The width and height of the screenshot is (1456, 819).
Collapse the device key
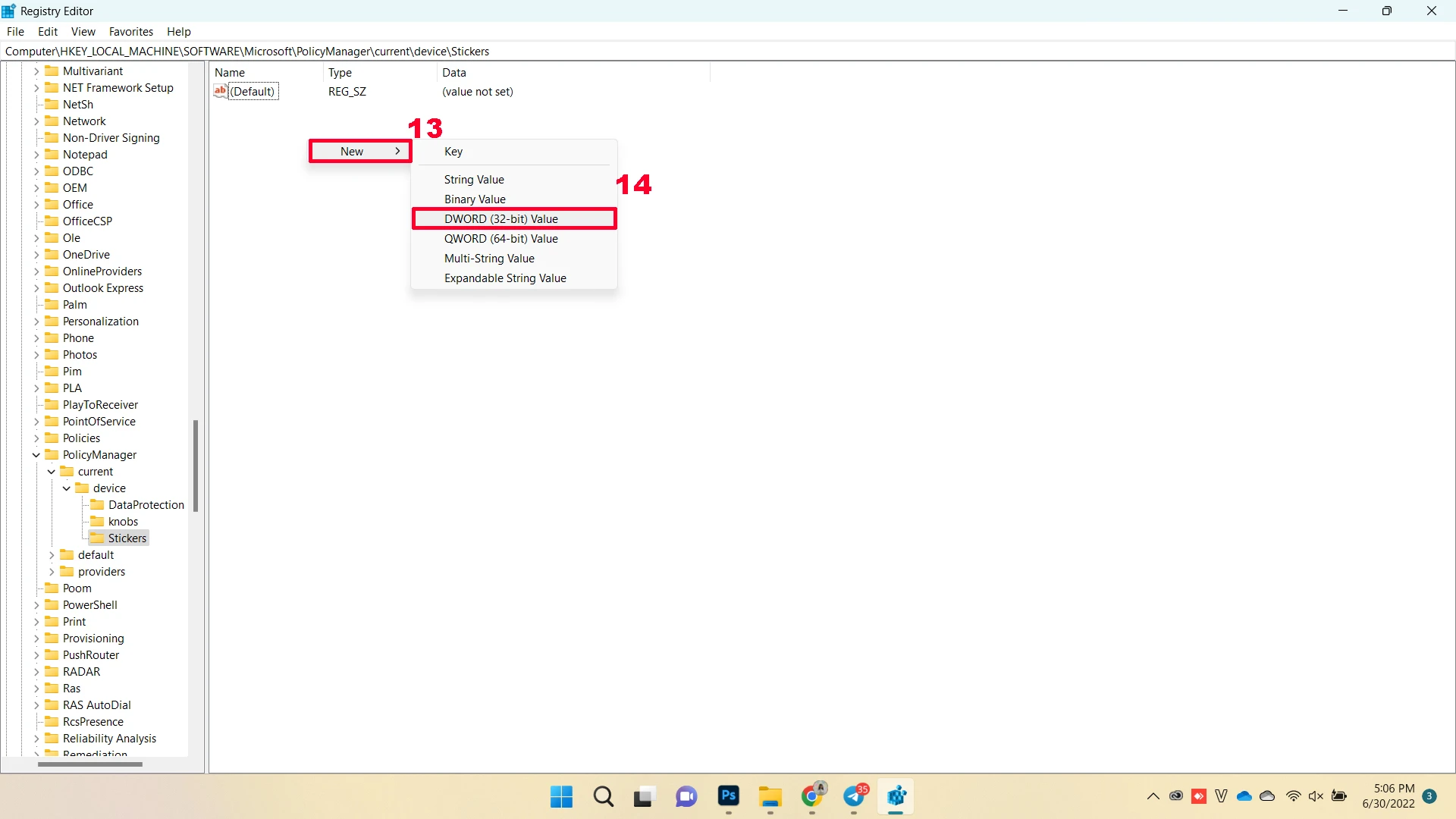coord(66,488)
